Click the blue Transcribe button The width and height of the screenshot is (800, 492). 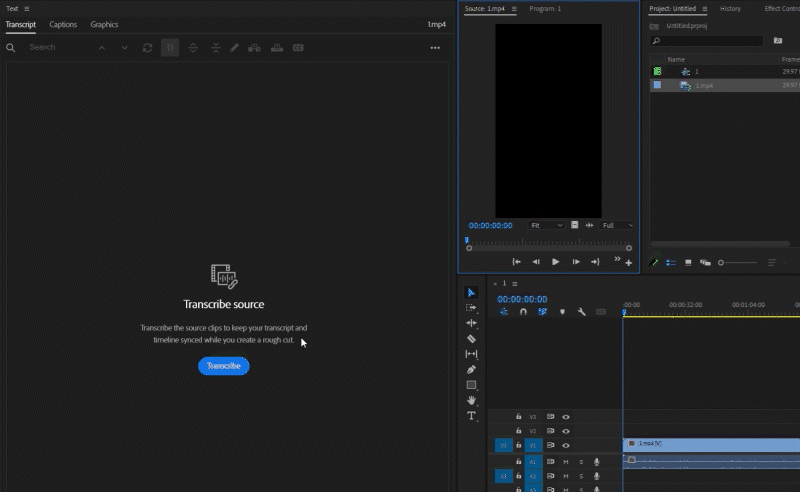(223, 366)
